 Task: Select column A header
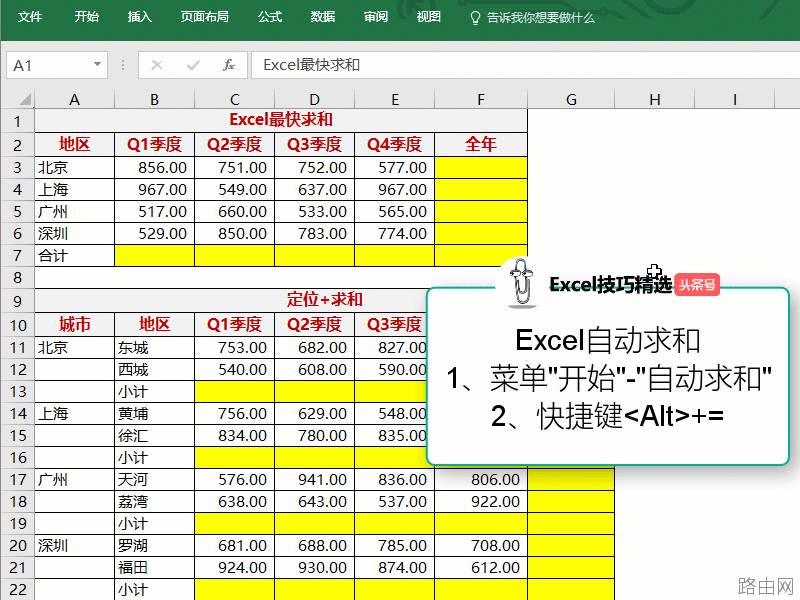pyautogui.click(x=74, y=99)
